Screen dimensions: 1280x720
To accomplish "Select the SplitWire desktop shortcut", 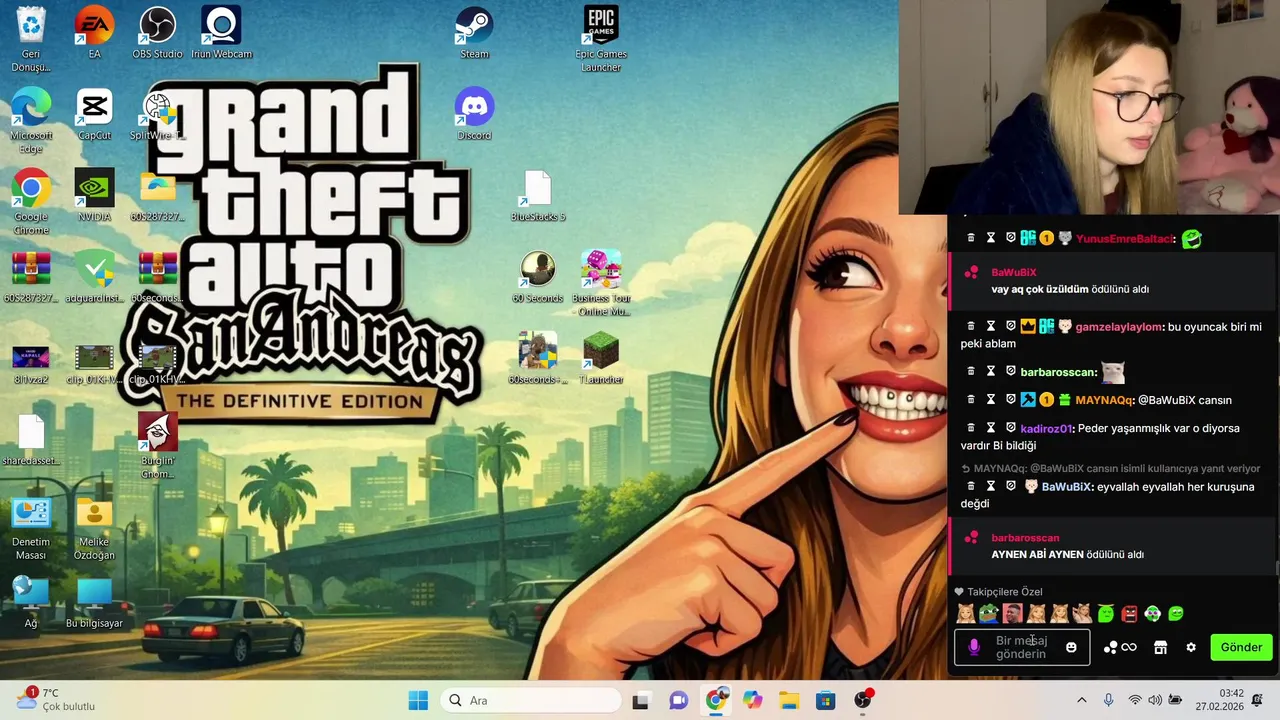I will pyautogui.click(x=157, y=113).
